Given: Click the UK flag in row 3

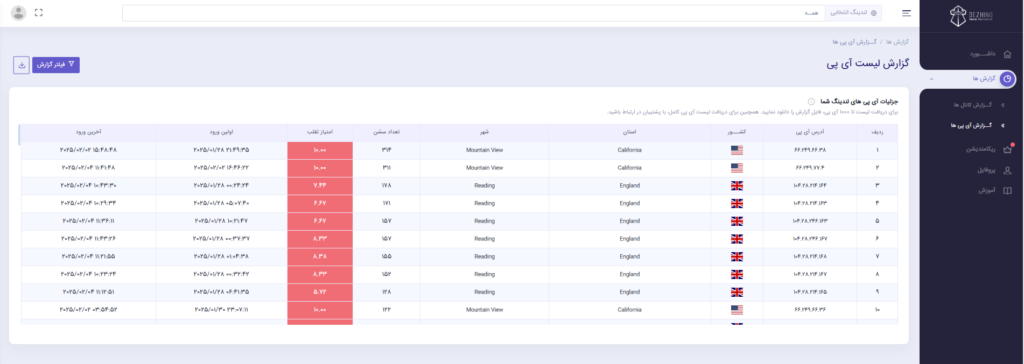Looking at the screenshot, I should (737, 186).
